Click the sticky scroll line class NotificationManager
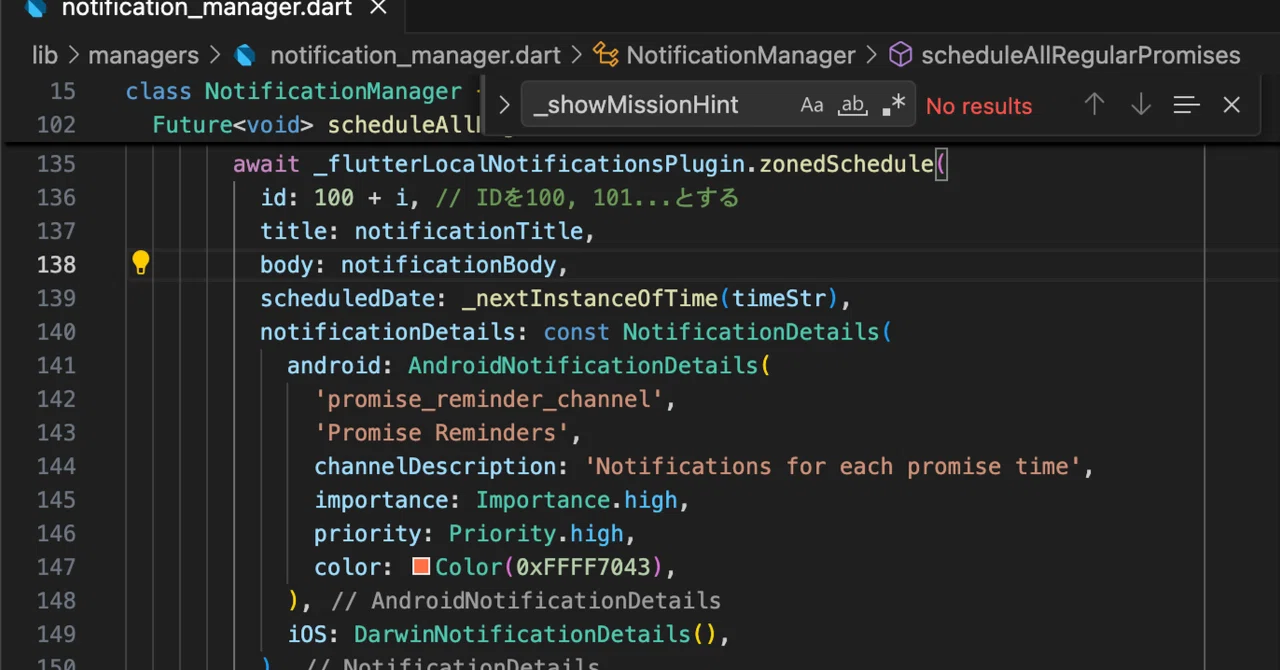 point(294,92)
